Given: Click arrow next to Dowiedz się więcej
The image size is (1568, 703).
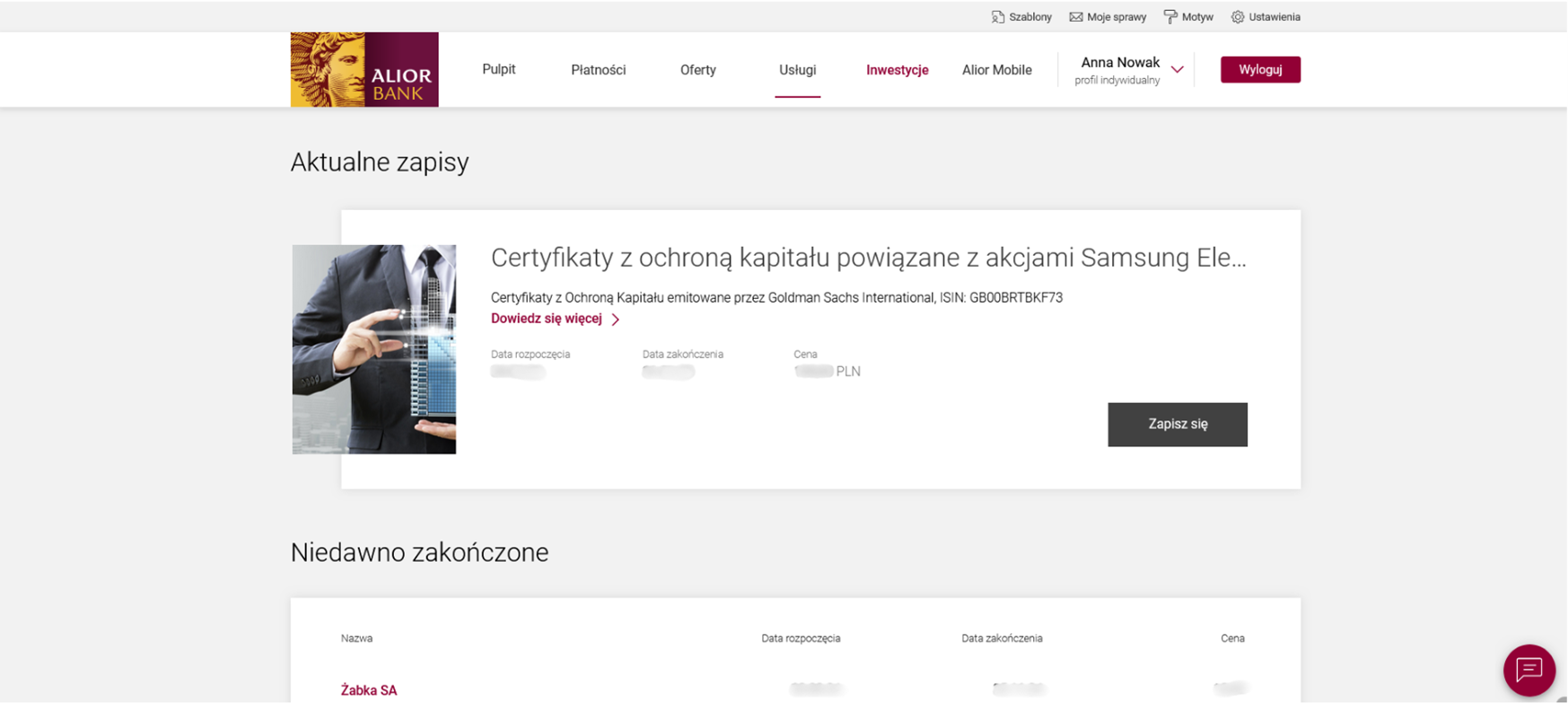Looking at the screenshot, I should pos(616,320).
